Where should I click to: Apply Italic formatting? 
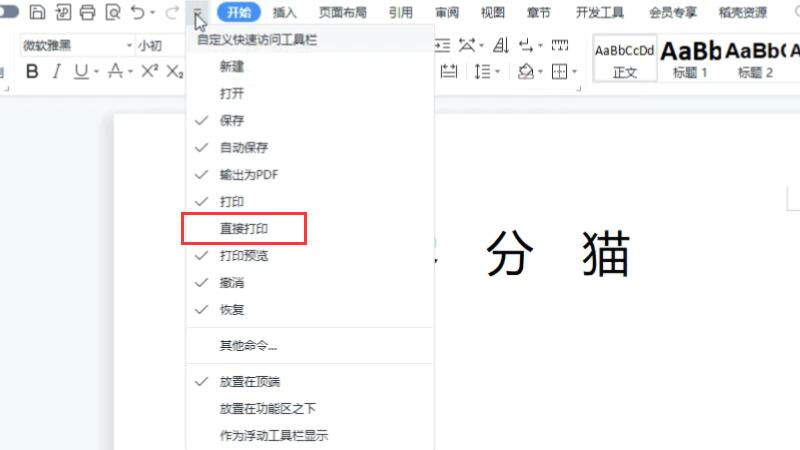coord(57,71)
